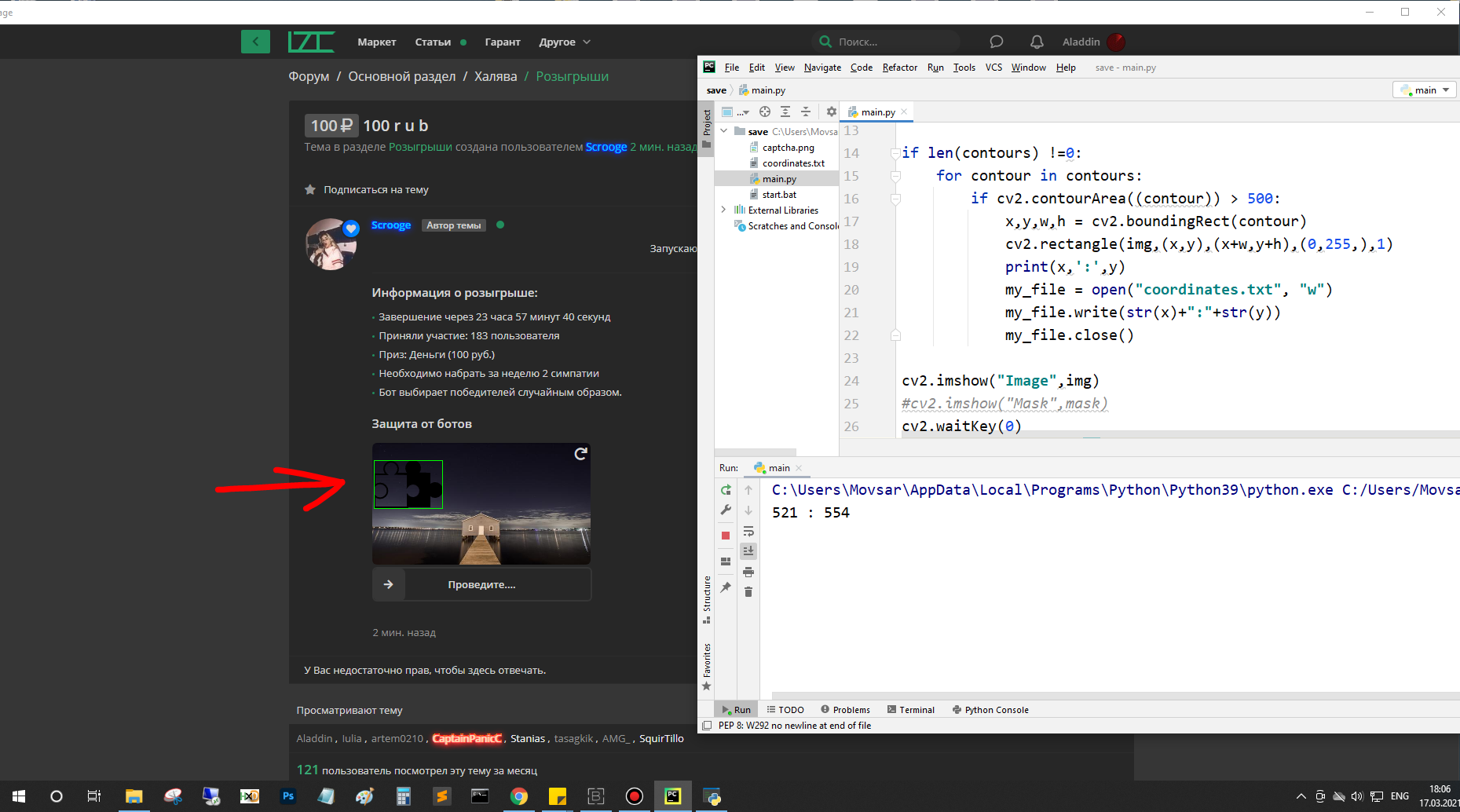1460x812 pixels.
Task: Open run configuration wrench icon in Run panel
Action: coord(726,510)
